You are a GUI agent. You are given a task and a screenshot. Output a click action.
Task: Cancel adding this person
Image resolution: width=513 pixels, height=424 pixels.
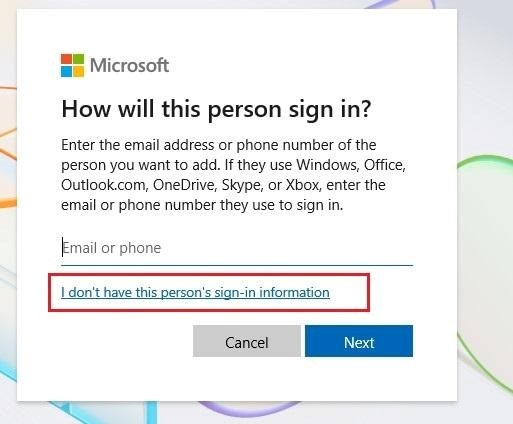[x=247, y=341]
